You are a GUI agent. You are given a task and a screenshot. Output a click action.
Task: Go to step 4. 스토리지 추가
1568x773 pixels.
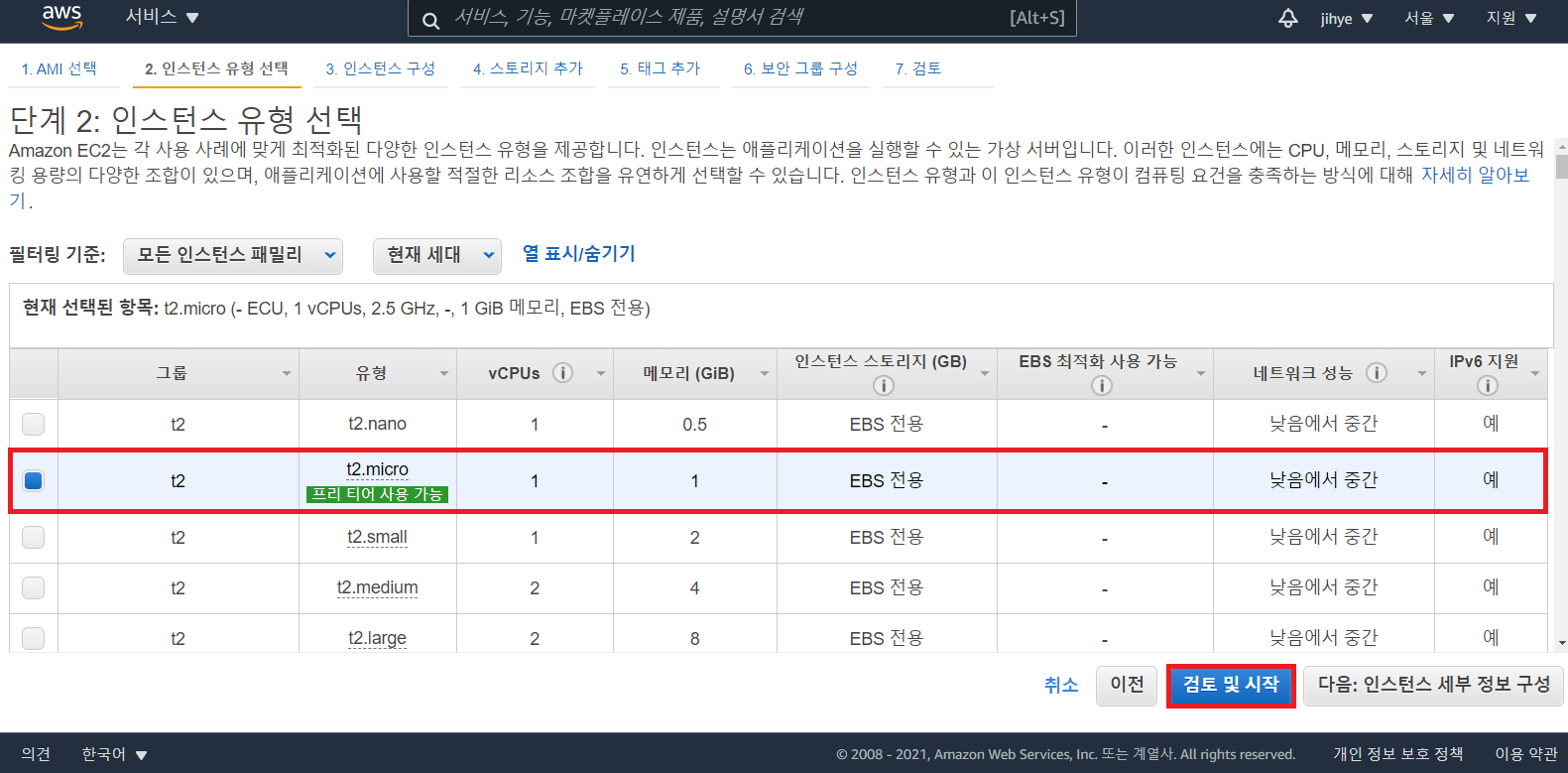tap(528, 68)
